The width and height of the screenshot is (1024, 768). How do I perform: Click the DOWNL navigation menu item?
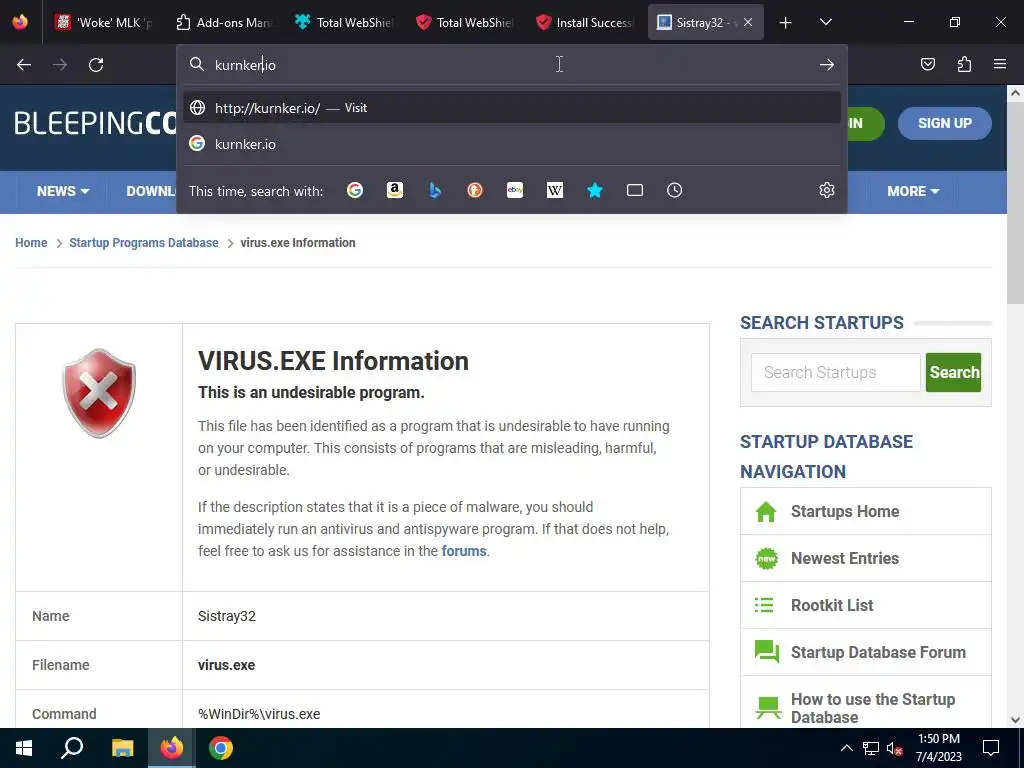151,191
